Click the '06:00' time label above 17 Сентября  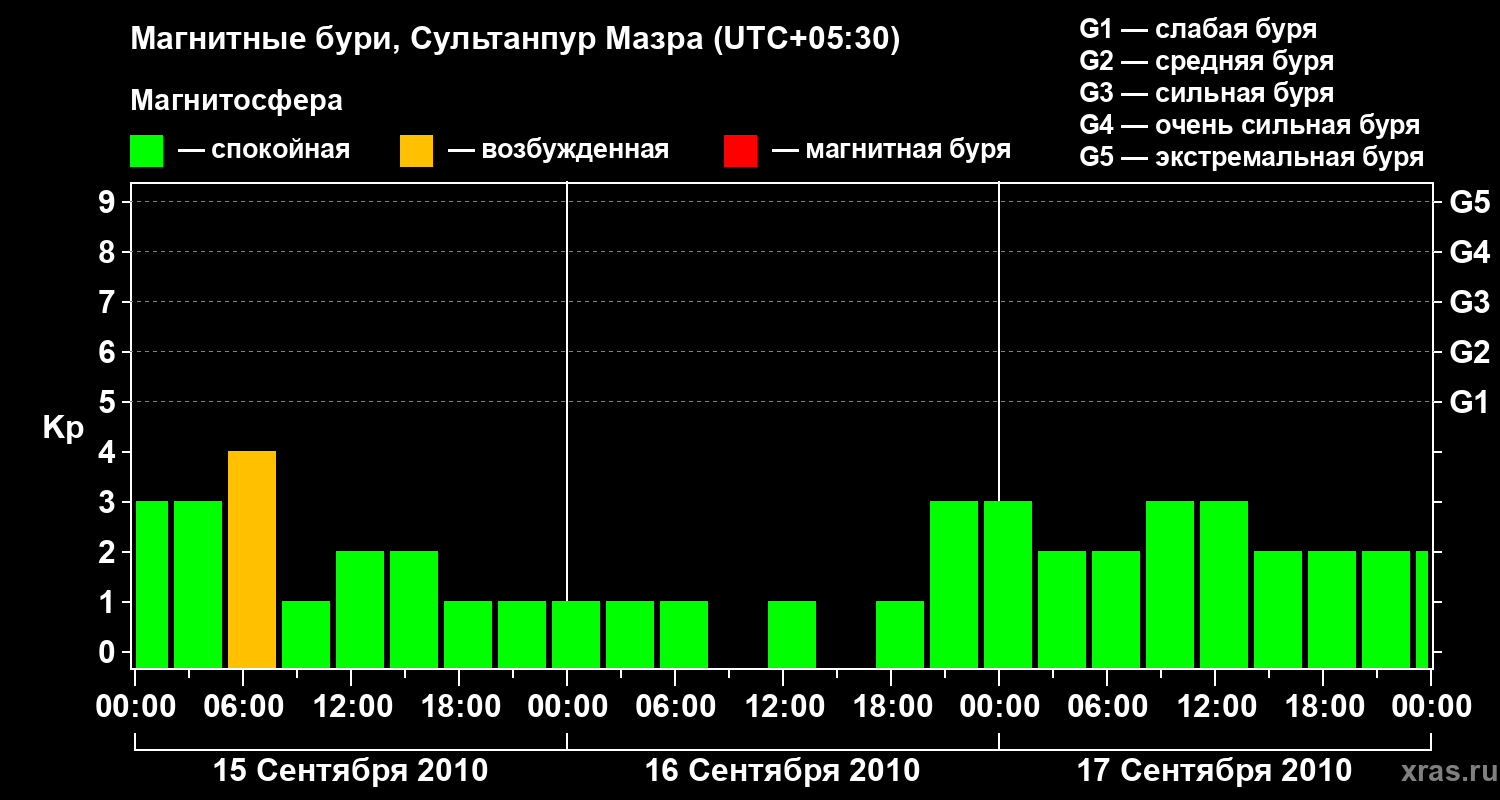tap(1106, 707)
